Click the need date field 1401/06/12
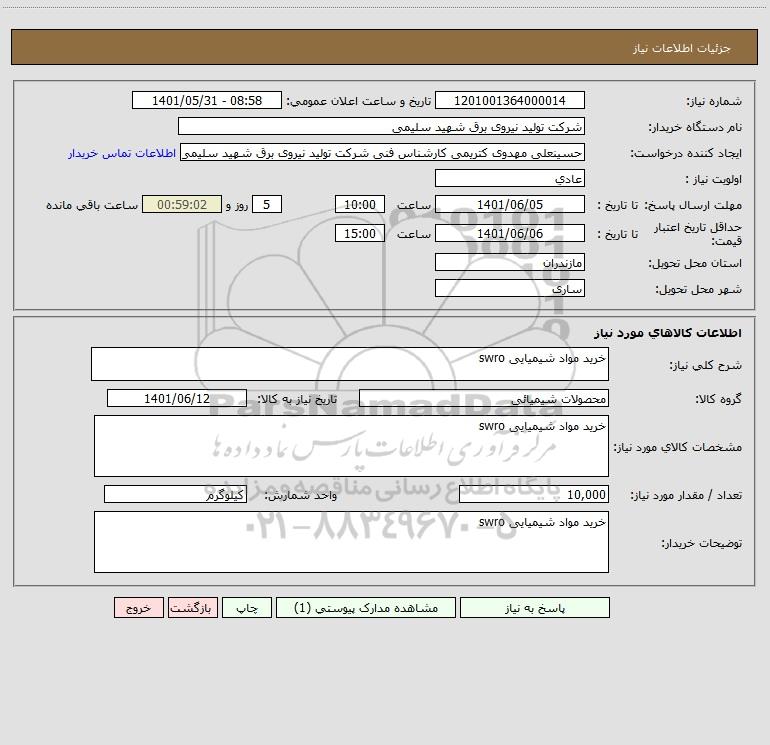 [x=177, y=398]
